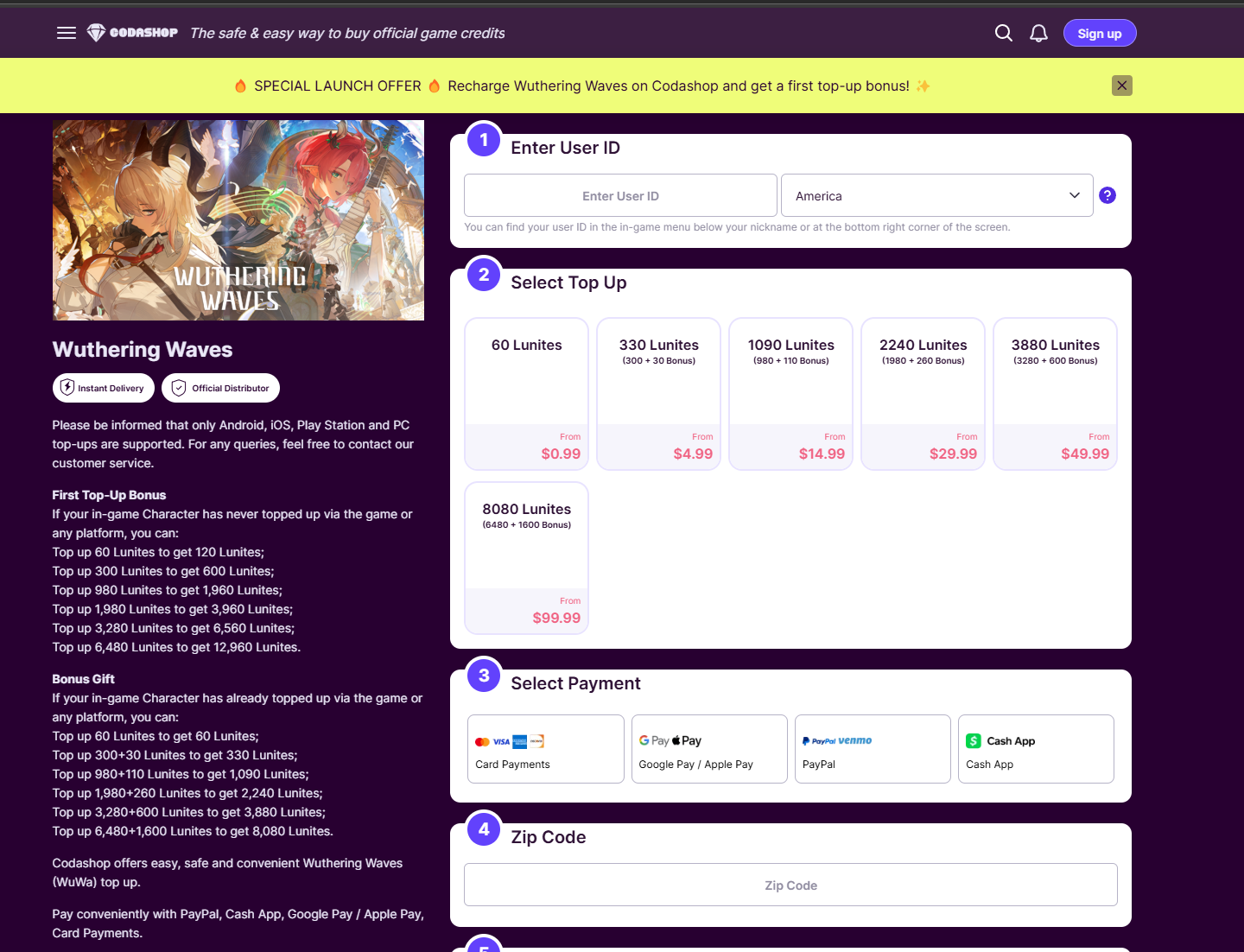The image size is (1244, 952).
Task: Click 'Top up 980+110 Lunites to get 1,090 Lunites;'
Action: pyautogui.click(x=181, y=774)
